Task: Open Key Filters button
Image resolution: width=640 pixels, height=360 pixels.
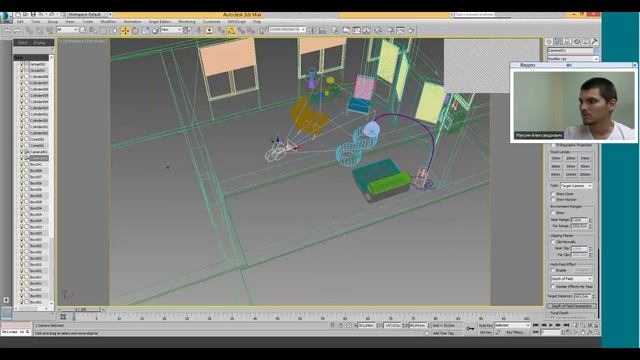Action: [516, 333]
